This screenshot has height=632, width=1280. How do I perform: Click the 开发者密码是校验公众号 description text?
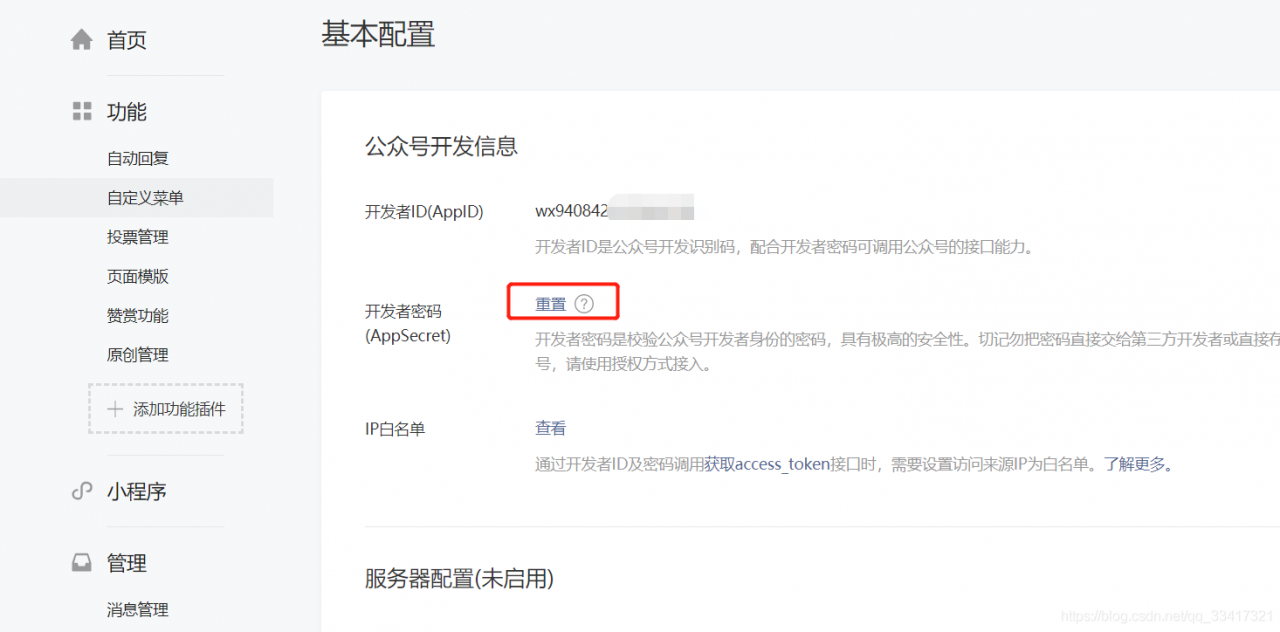click(907, 351)
